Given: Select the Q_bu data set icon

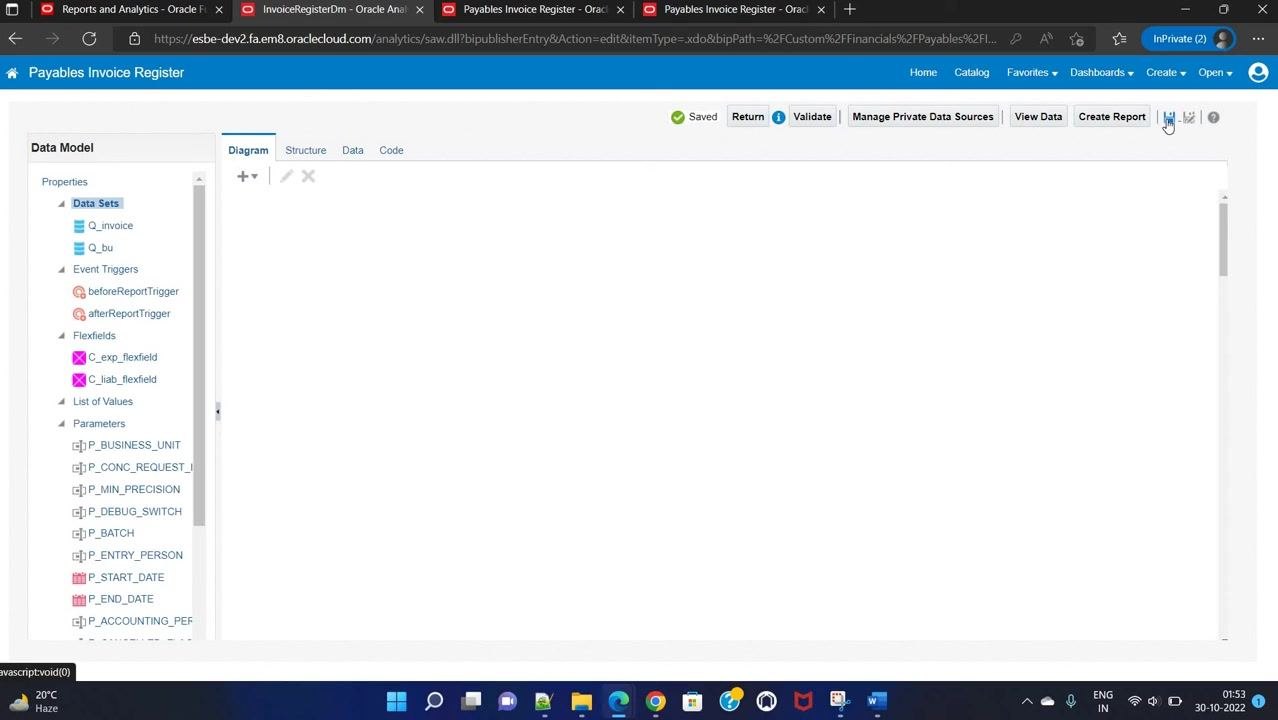Looking at the screenshot, I should pyautogui.click(x=79, y=248).
